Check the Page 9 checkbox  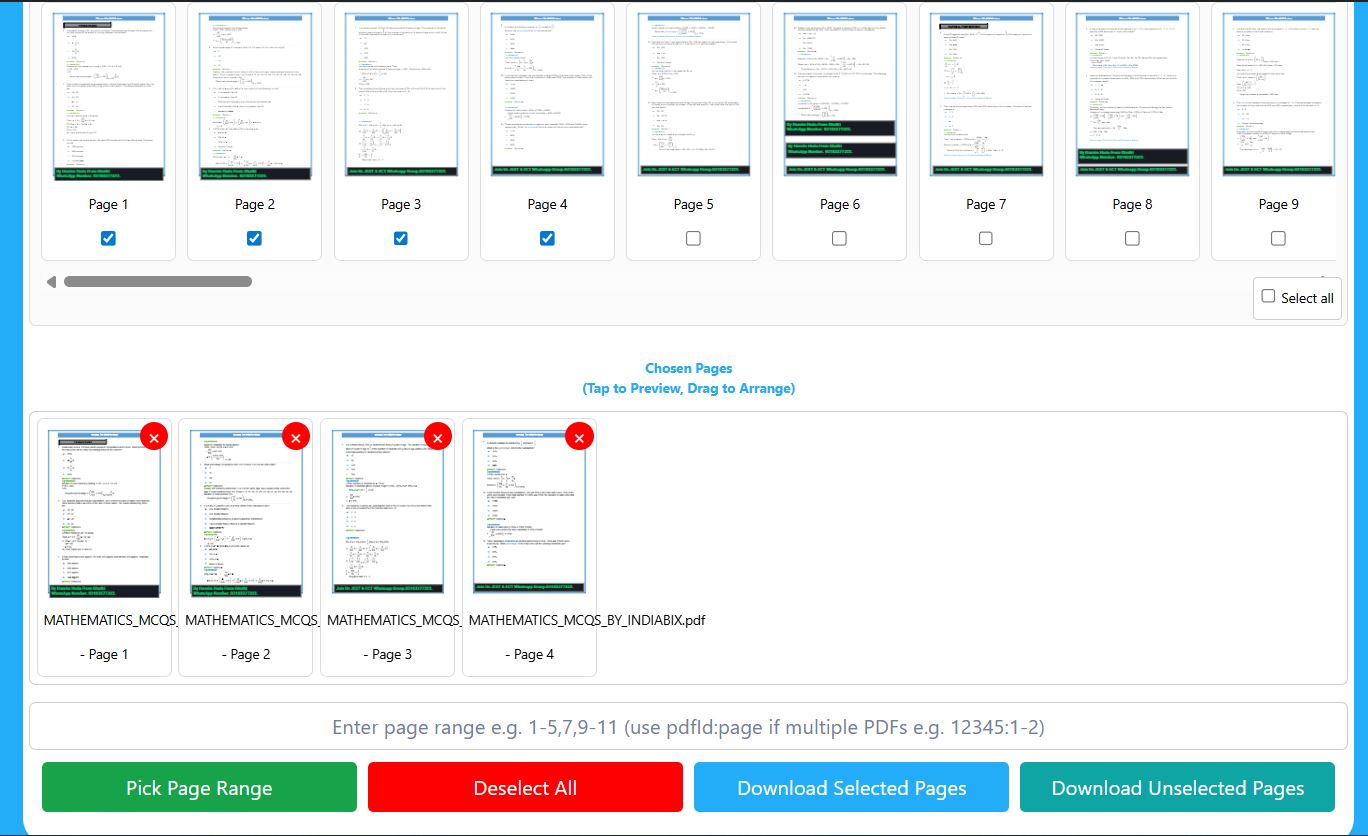point(1278,238)
